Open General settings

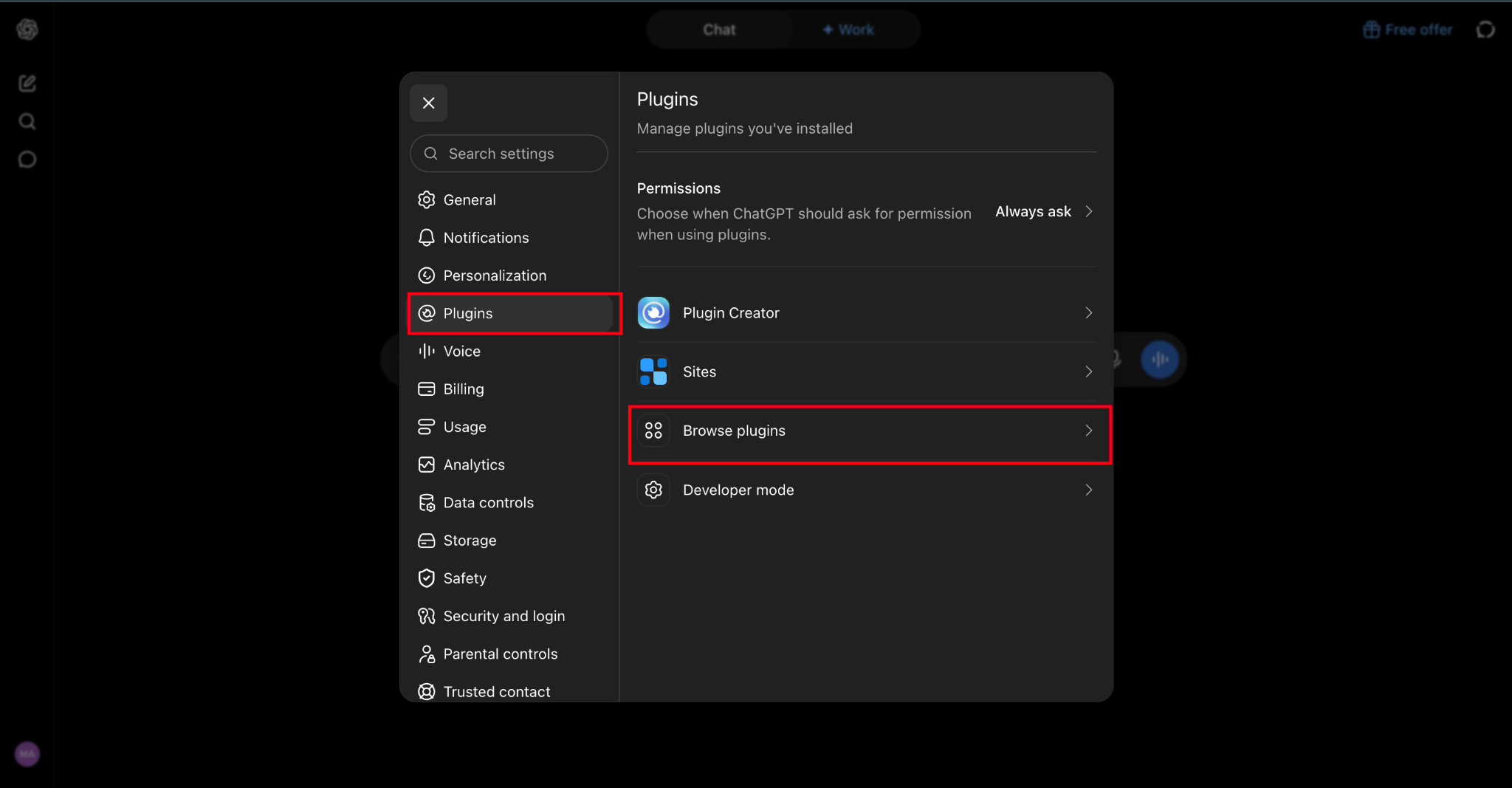(510, 200)
